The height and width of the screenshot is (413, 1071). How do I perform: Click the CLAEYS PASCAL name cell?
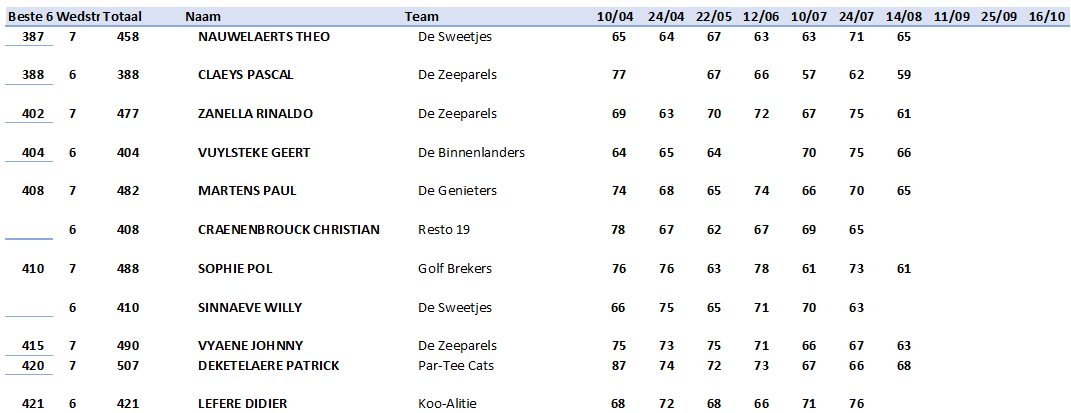point(245,75)
